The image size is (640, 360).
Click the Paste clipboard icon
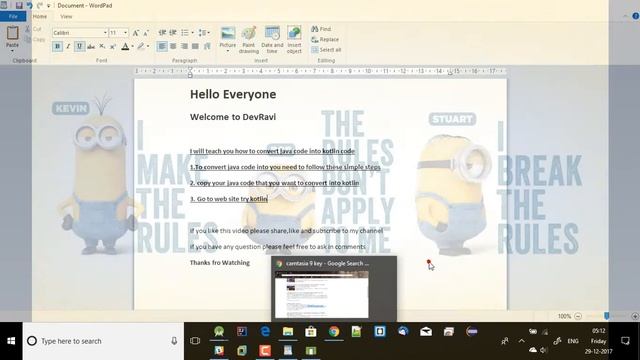click(x=12, y=33)
